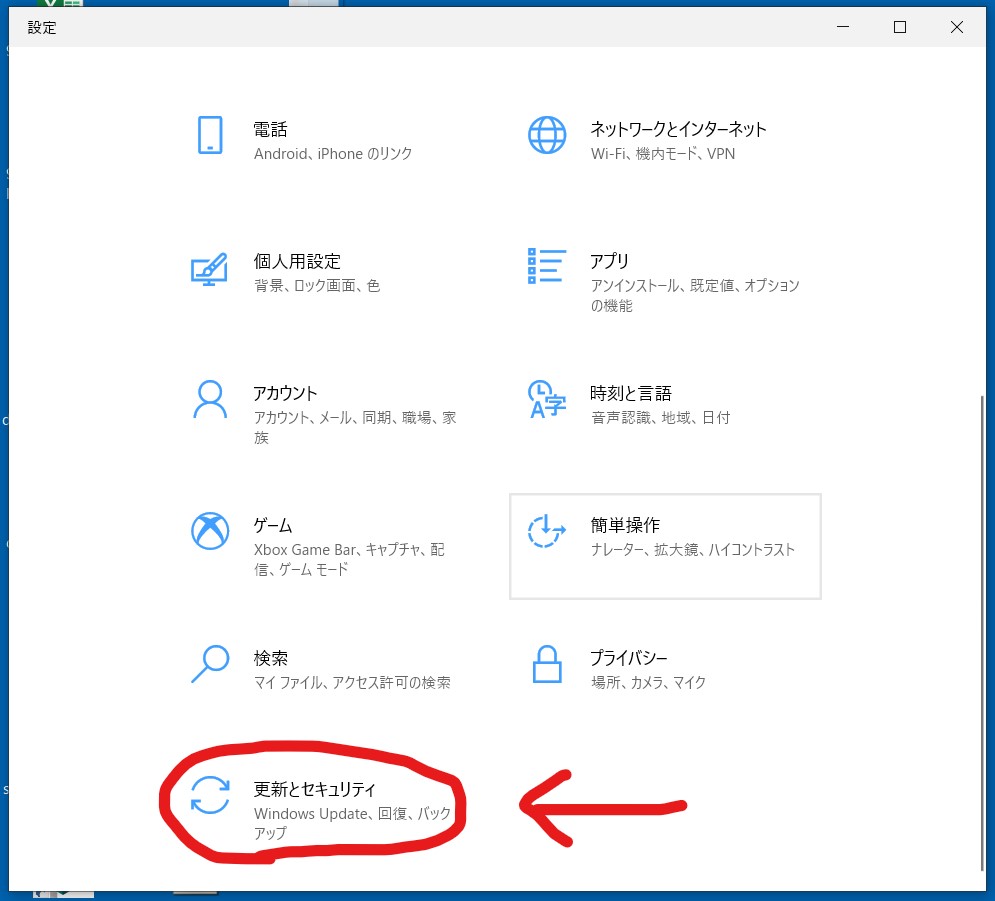Open 更新とセキュリティ title
The height and width of the screenshot is (901, 995).
point(315,789)
